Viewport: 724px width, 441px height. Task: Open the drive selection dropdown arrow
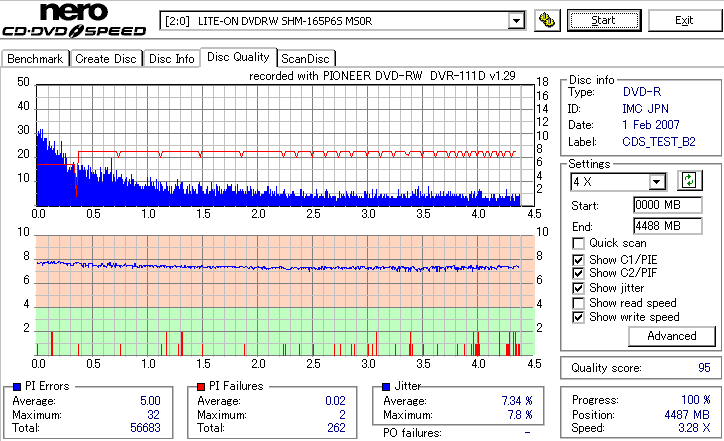coord(516,21)
